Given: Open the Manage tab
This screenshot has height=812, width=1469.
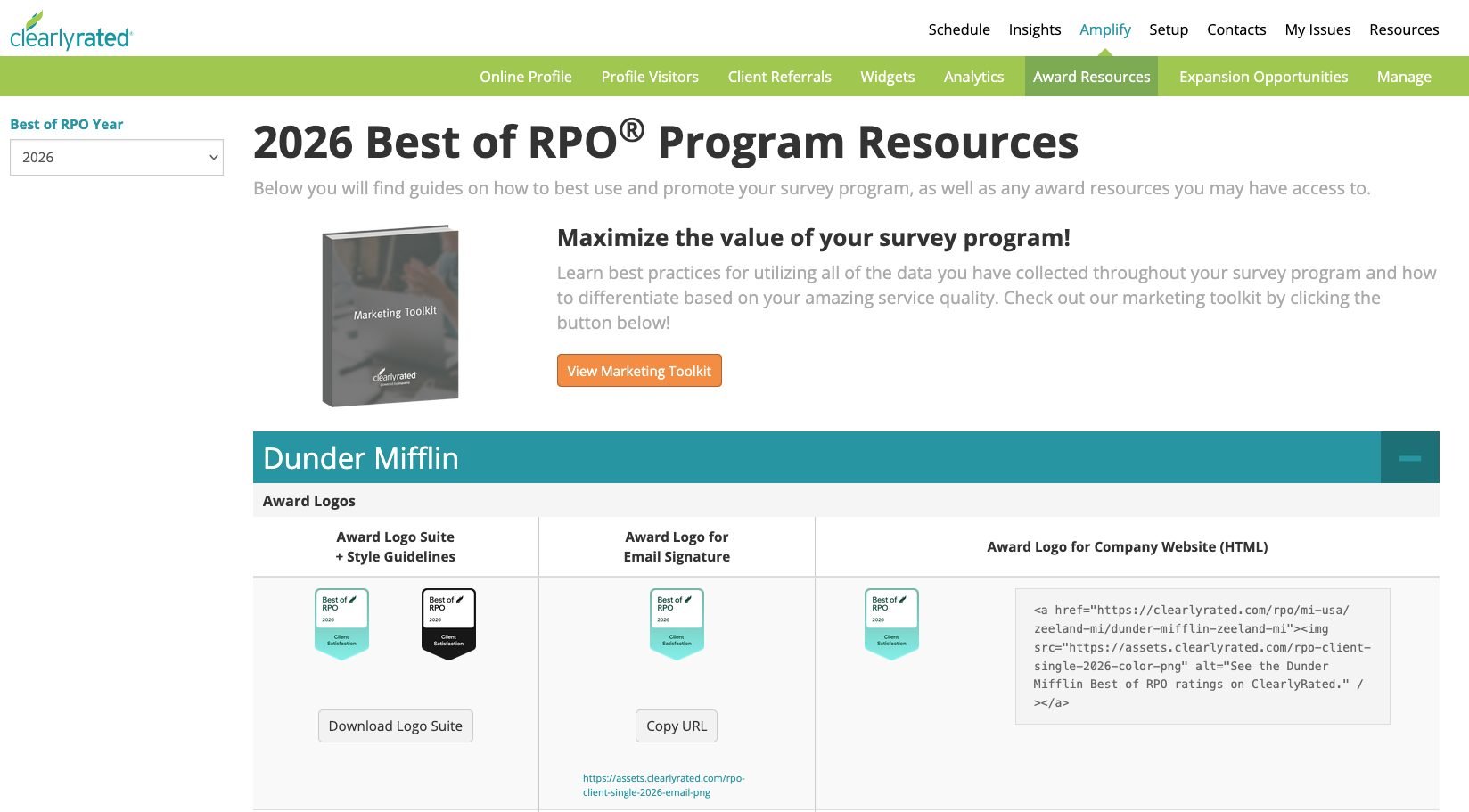Looking at the screenshot, I should pyautogui.click(x=1403, y=77).
